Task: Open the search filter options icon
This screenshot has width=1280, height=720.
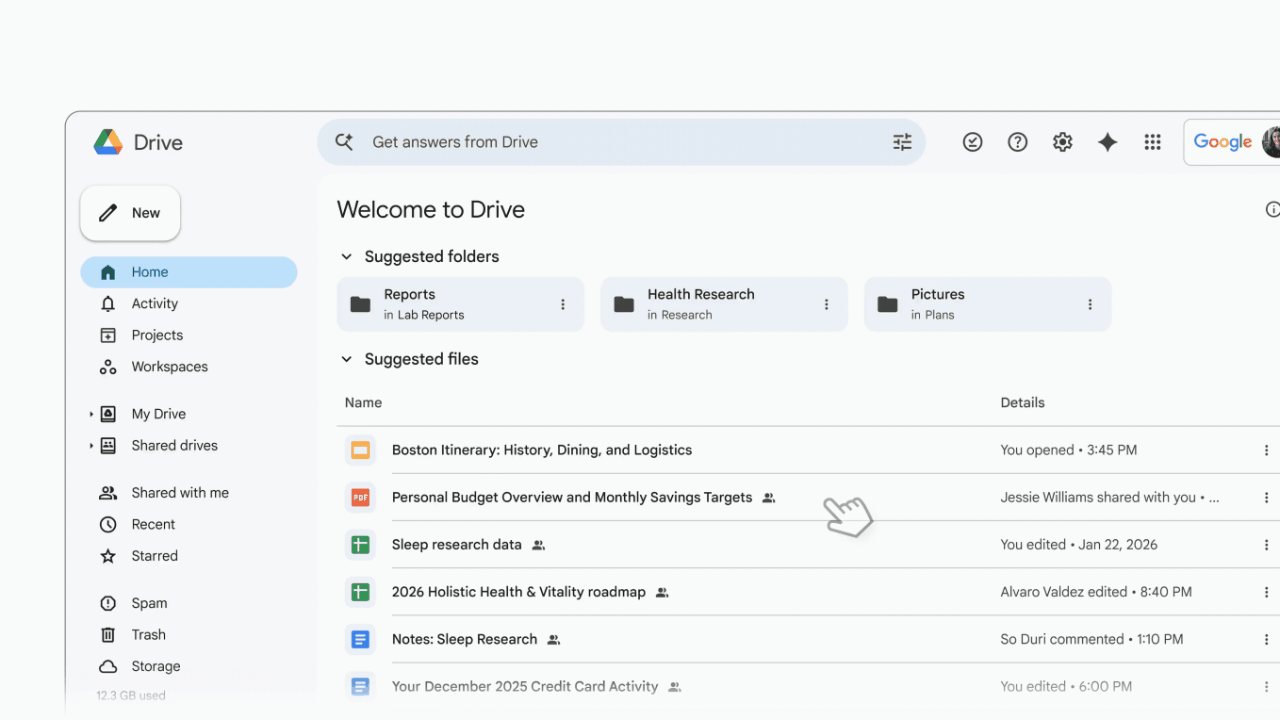Action: pos(902,142)
